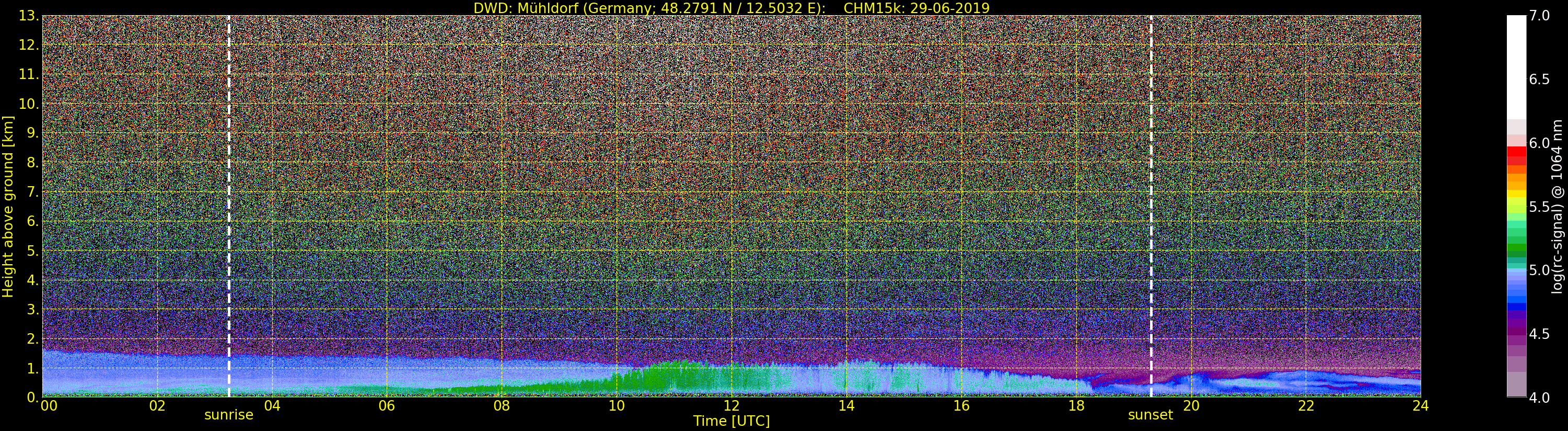This screenshot has height=431, width=1568.
Task: Select the white dashed sunrise marker line
Action: pos(229,206)
